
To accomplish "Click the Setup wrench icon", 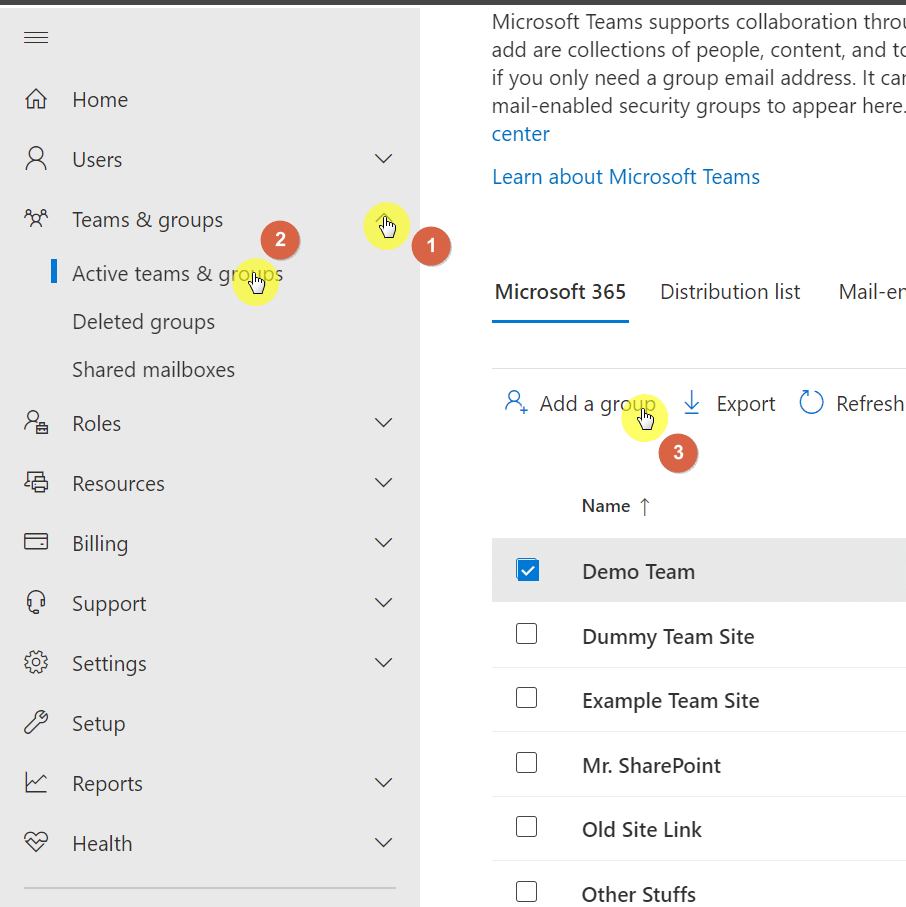I will (36, 722).
